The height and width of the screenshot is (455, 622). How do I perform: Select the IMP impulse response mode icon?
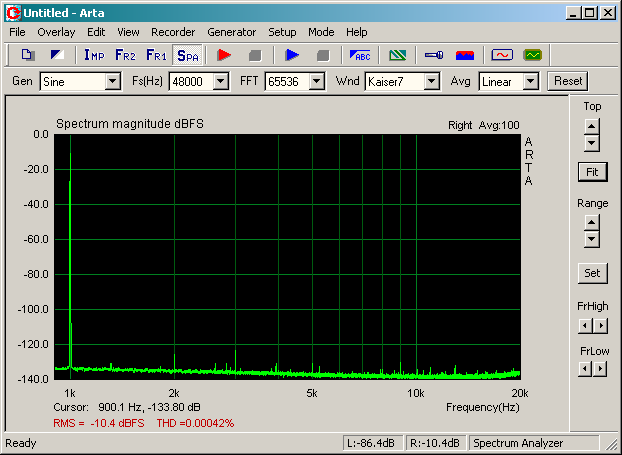click(x=94, y=55)
